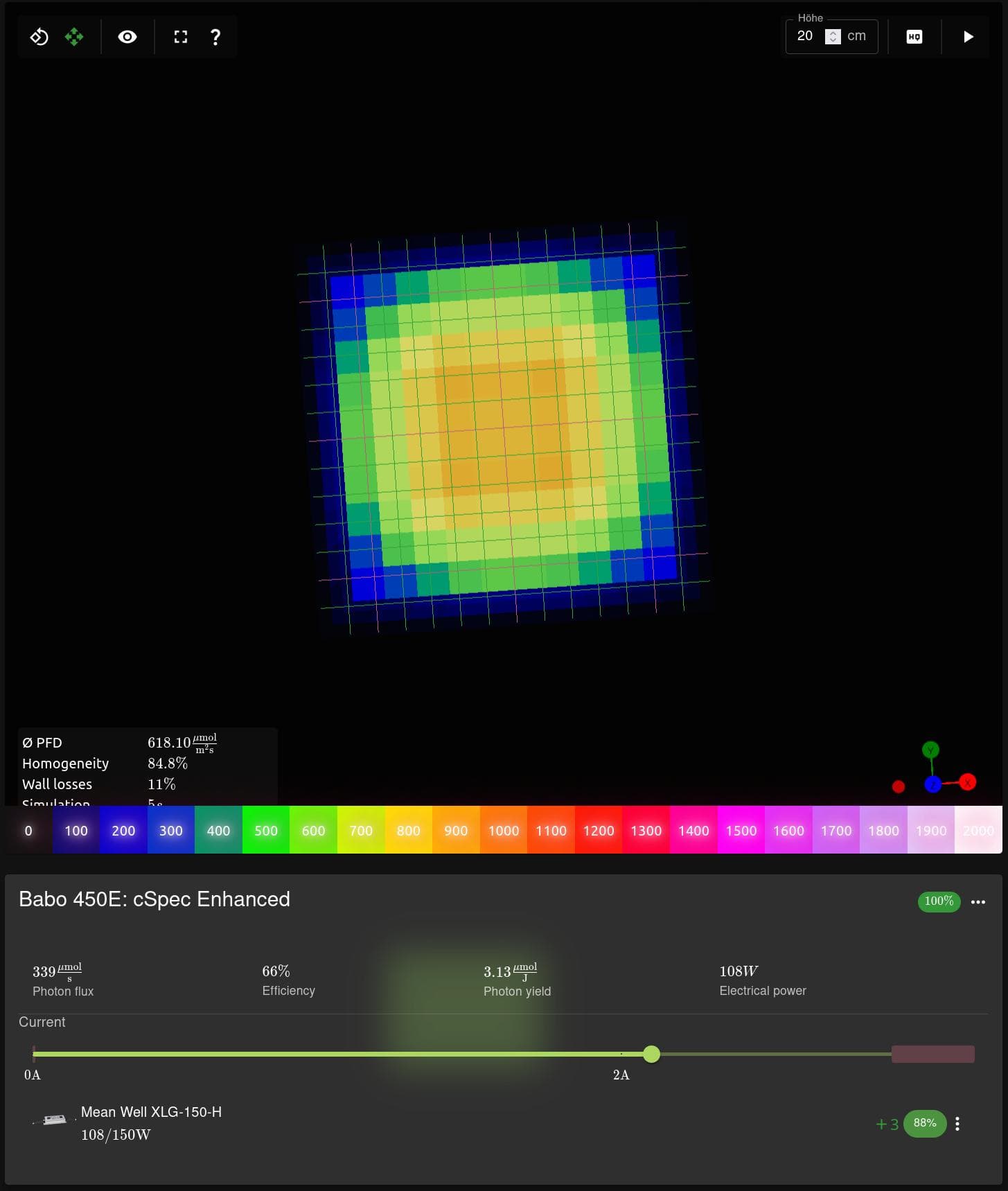Open Mean Well driver vertical dots menu
The image size is (1008, 1191).
(x=957, y=1124)
